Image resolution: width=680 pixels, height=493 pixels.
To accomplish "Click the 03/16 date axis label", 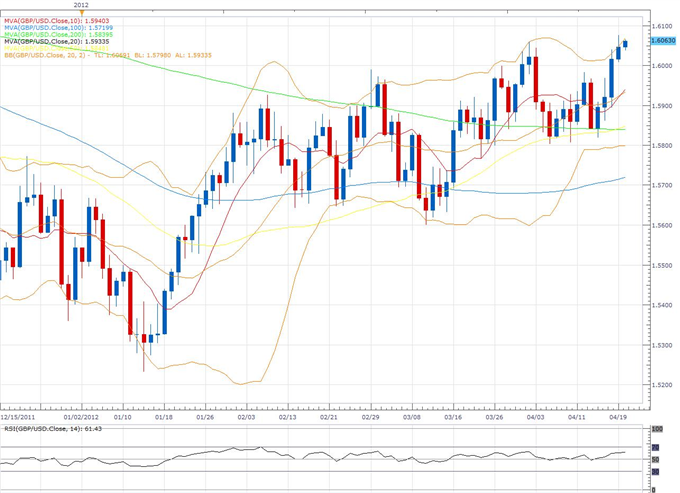I will (x=453, y=417).
